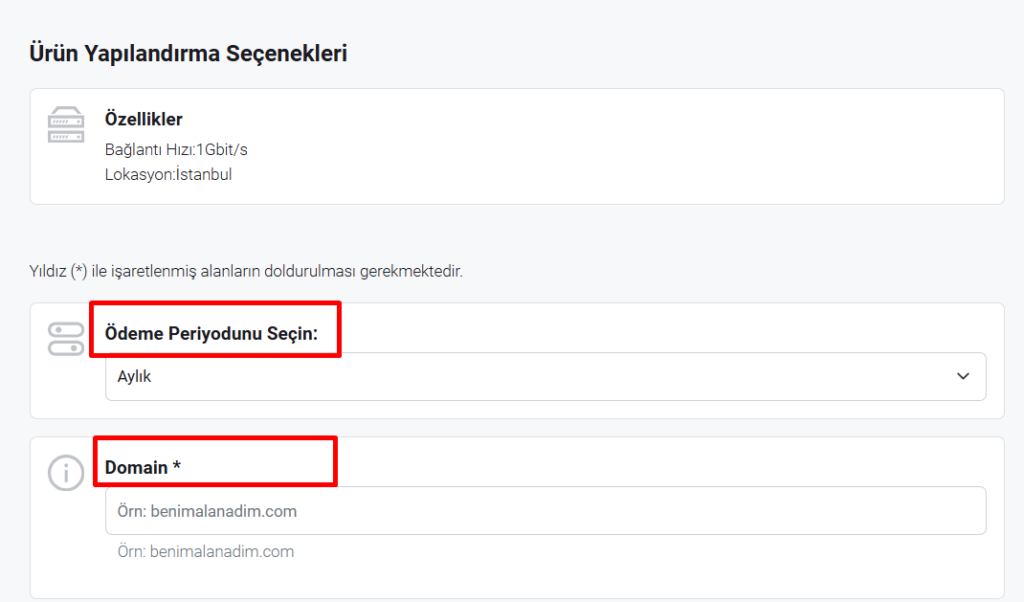Select the Ürün Yapılandırma Seçenekleri heading
Image resolution: width=1024 pixels, height=602 pixels.
pyautogui.click(x=188, y=54)
